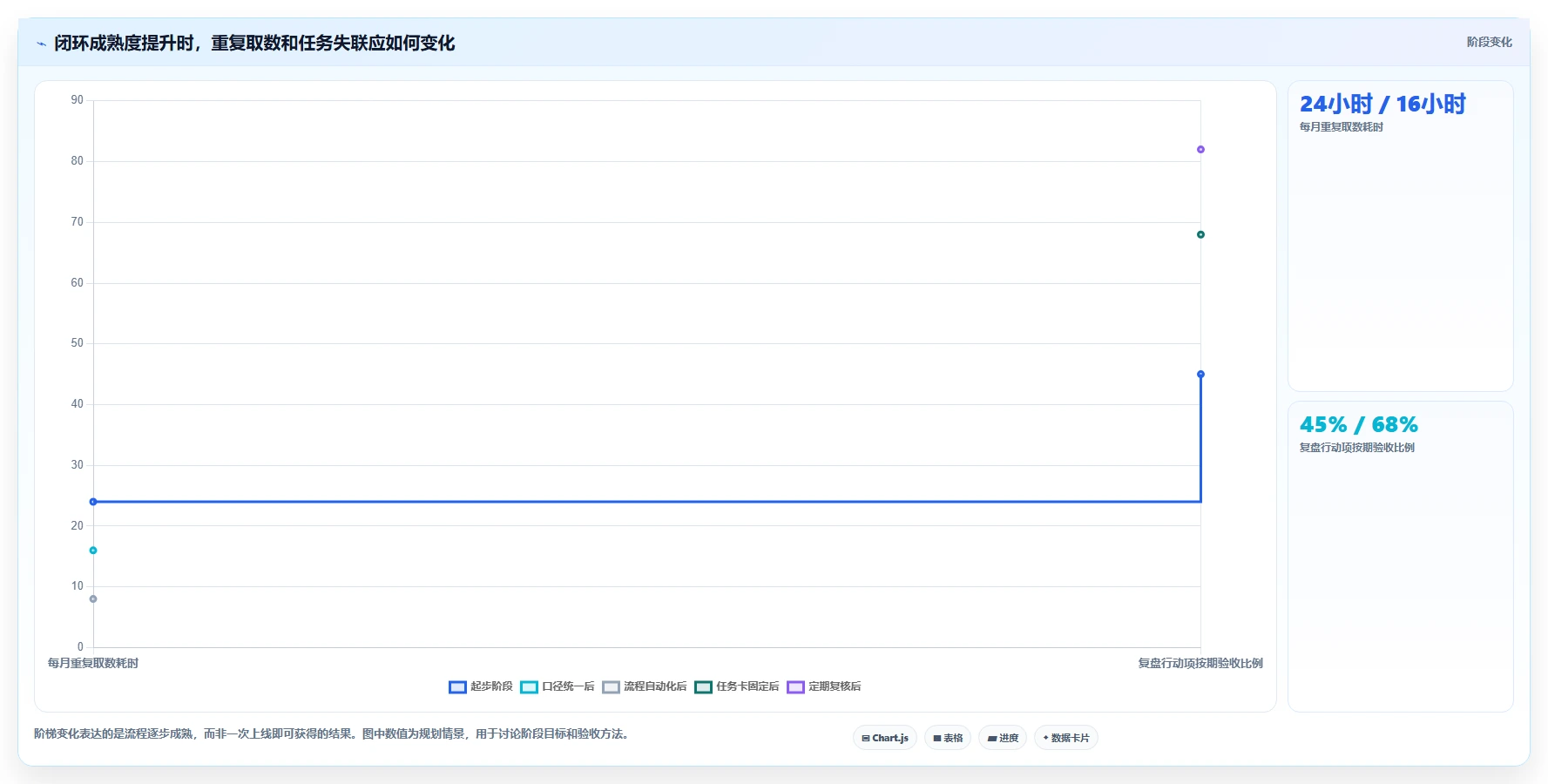
Task: Toggle the 起步阶段 legend series
Action: pyautogui.click(x=481, y=686)
